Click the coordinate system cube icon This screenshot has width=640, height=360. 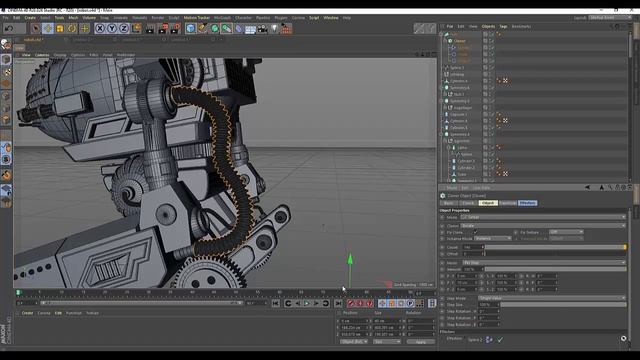point(136,28)
